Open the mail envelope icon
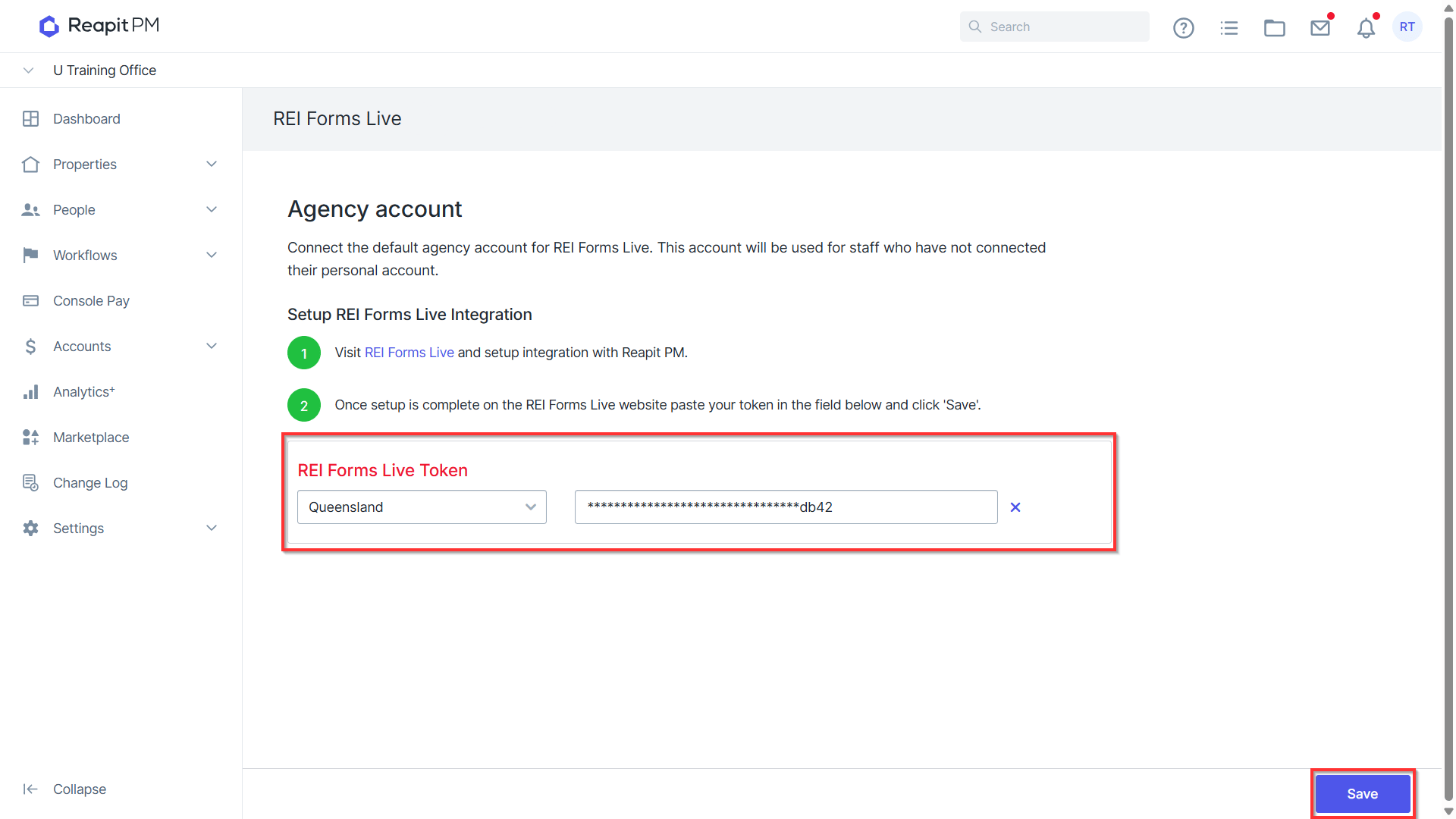Image resolution: width=1456 pixels, height=819 pixels. coord(1320,28)
